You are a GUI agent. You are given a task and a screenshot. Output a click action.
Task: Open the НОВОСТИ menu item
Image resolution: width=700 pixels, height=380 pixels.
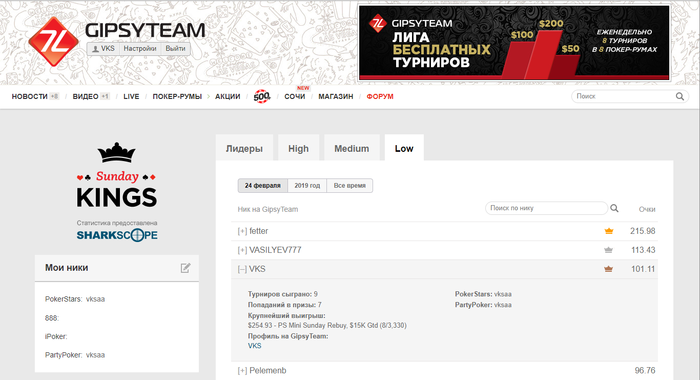[29, 96]
